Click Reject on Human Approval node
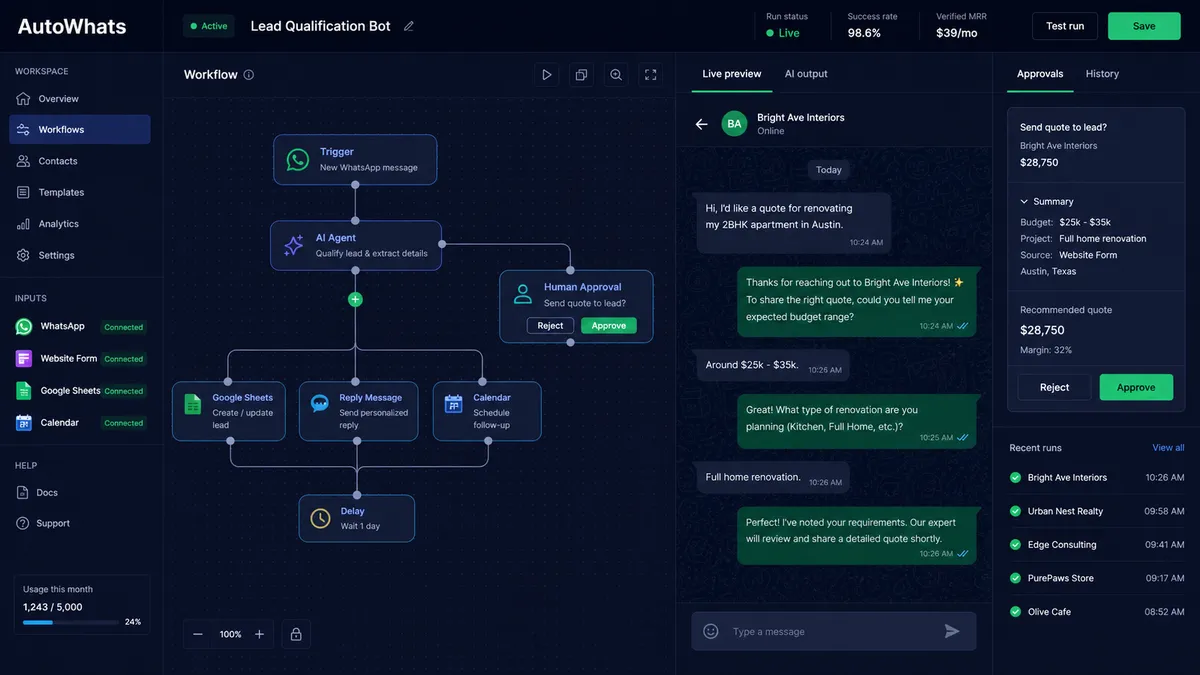Image resolution: width=1200 pixels, height=675 pixels. pos(551,325)
